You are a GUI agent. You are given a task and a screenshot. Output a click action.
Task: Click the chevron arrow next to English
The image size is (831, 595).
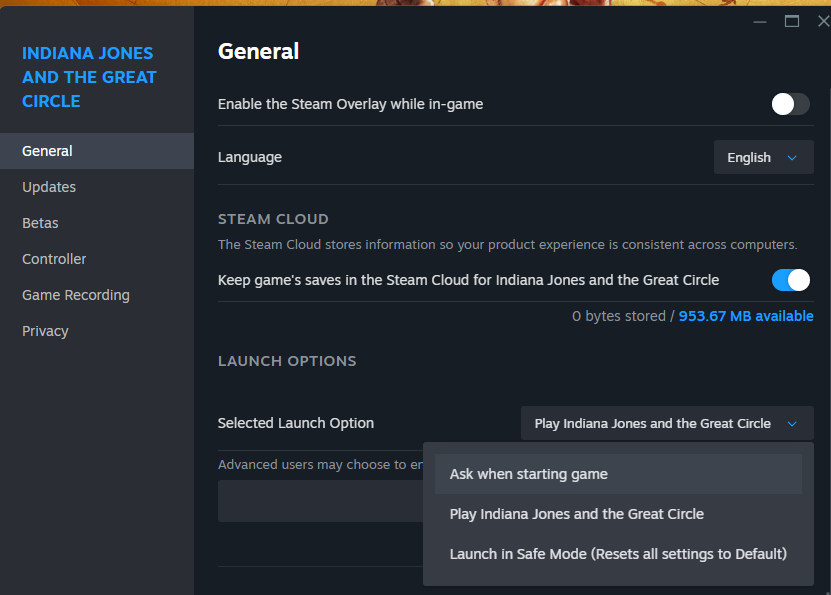[x=793, y=158]
